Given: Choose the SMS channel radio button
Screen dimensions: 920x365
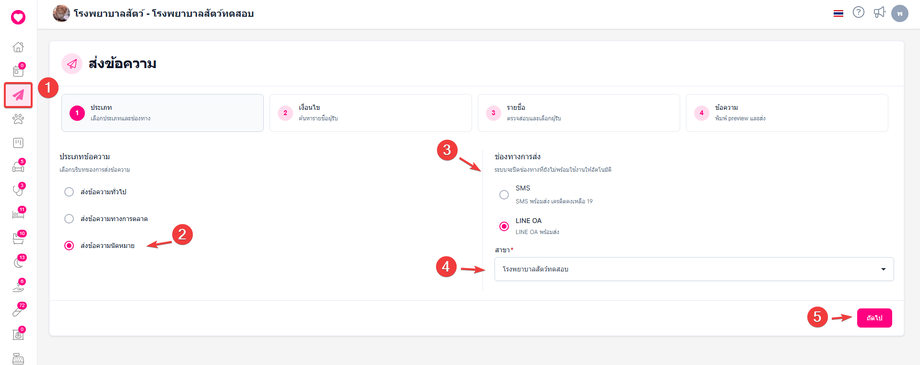Looking at the screenshot, I should coord(504,195).
